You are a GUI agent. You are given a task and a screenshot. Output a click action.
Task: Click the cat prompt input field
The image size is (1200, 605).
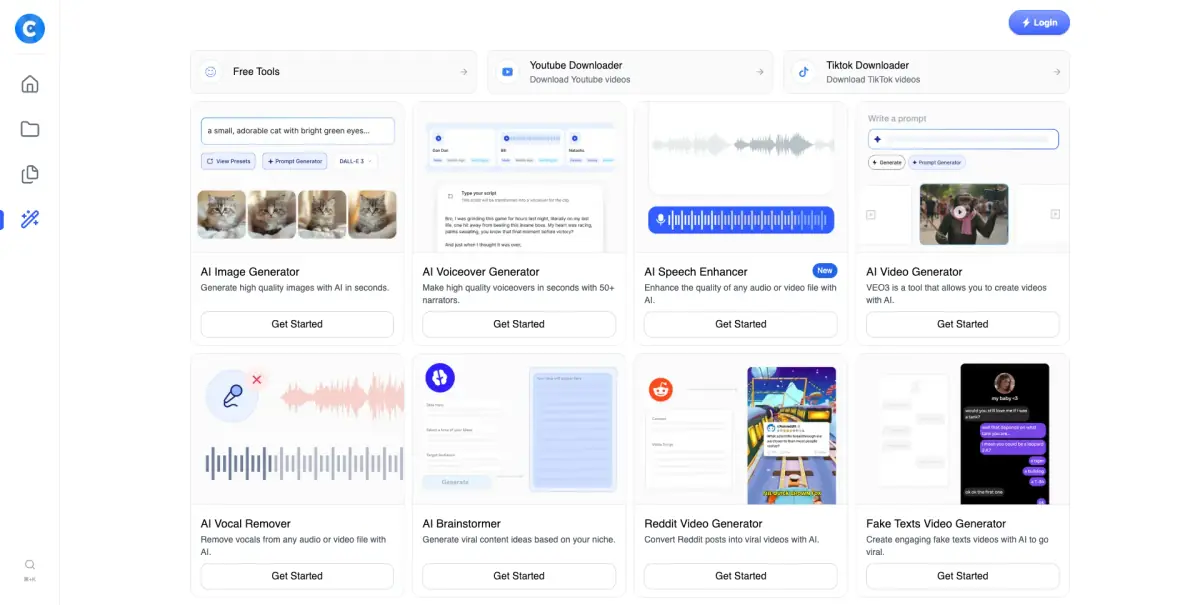tap(297, 131)
